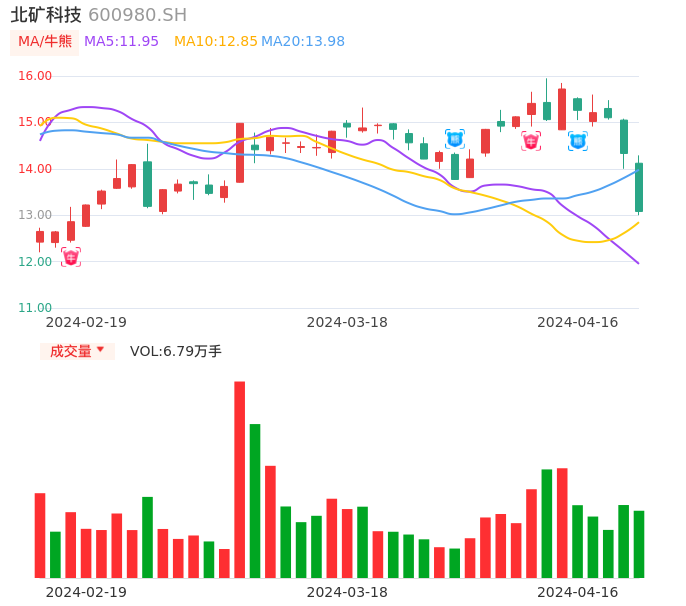Screen dimensions: 686x606
Task: Click 2024-02-19 date under the volume chart
Action: 86,592
